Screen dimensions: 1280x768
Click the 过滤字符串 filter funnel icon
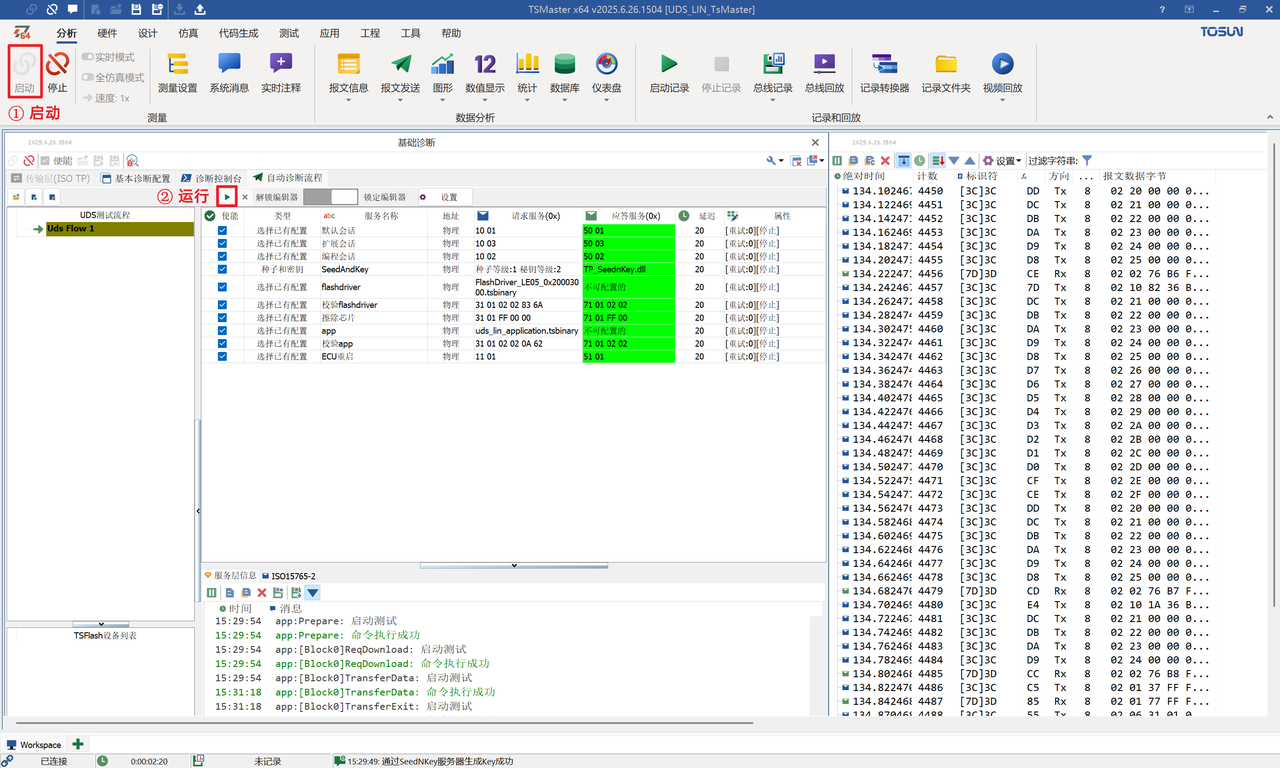[1087, 160]
